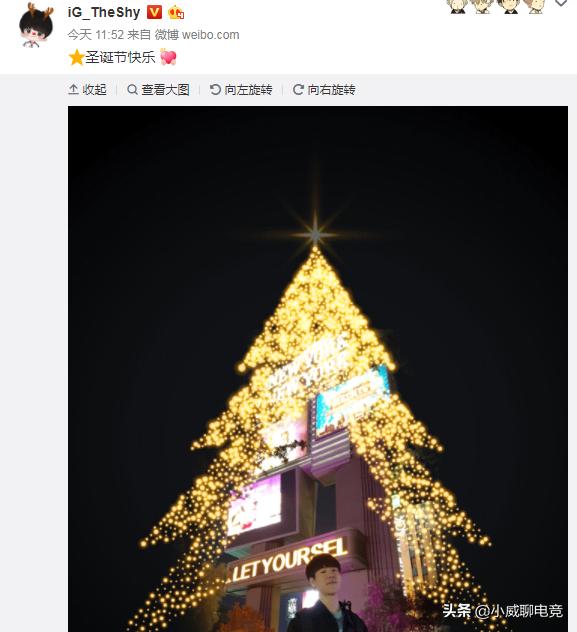577x632 pixels.
Task: Click the yellow star emoji in post
Action: pos(76,57)
